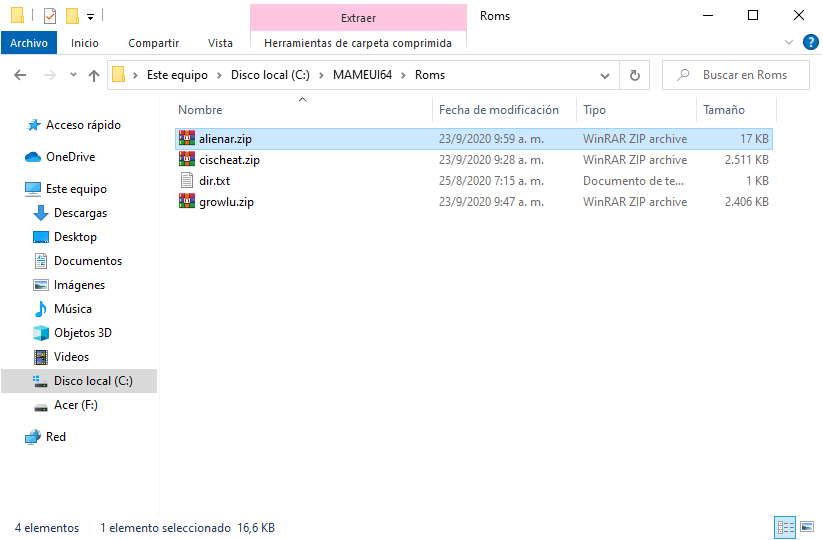823x540 pixels.
Task: Click the Red network icon
Action: point(33,437)
